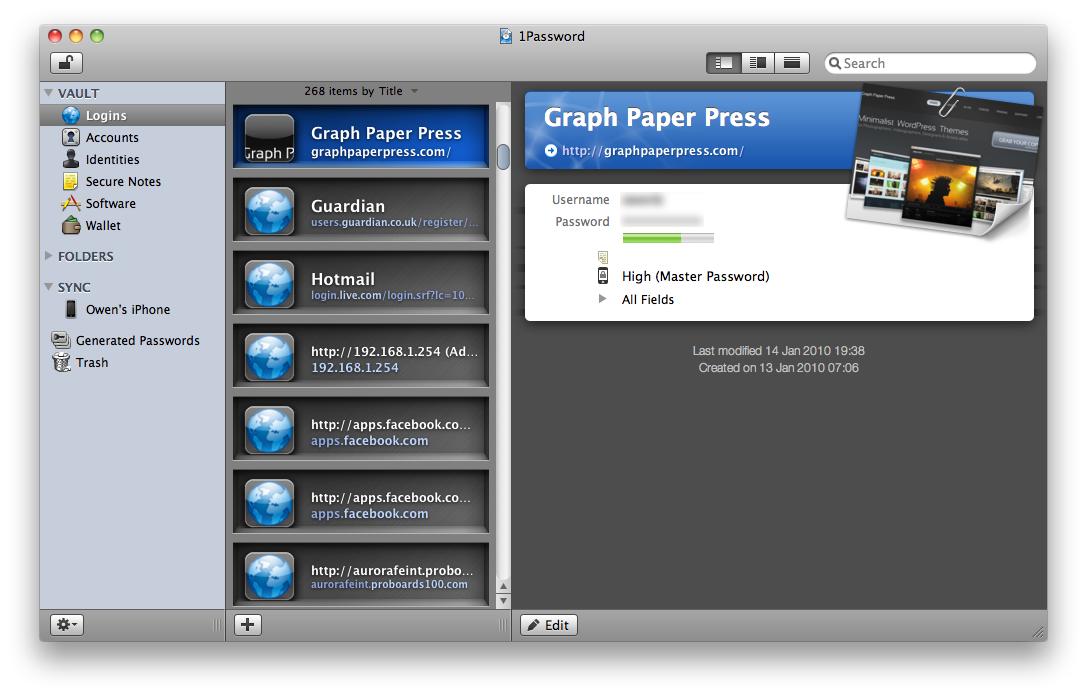Click the magnifier icon in Search
The height and width of the screenshot is (696, 1087).
click(x=835, y=63)
